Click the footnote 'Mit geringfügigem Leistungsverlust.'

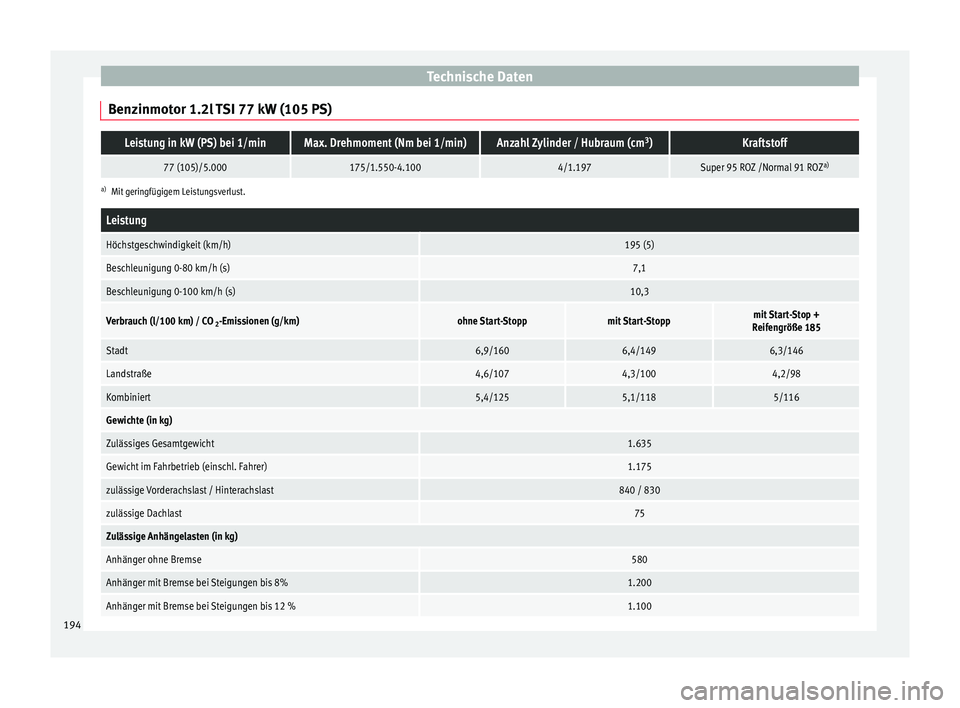pos(178,192)
